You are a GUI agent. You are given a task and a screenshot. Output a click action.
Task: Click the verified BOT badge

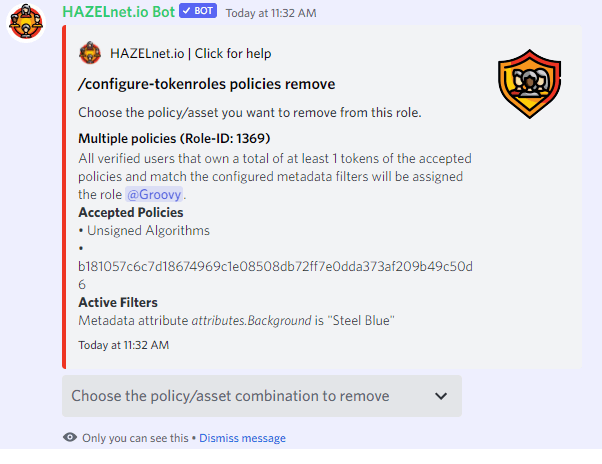[198, 11]
